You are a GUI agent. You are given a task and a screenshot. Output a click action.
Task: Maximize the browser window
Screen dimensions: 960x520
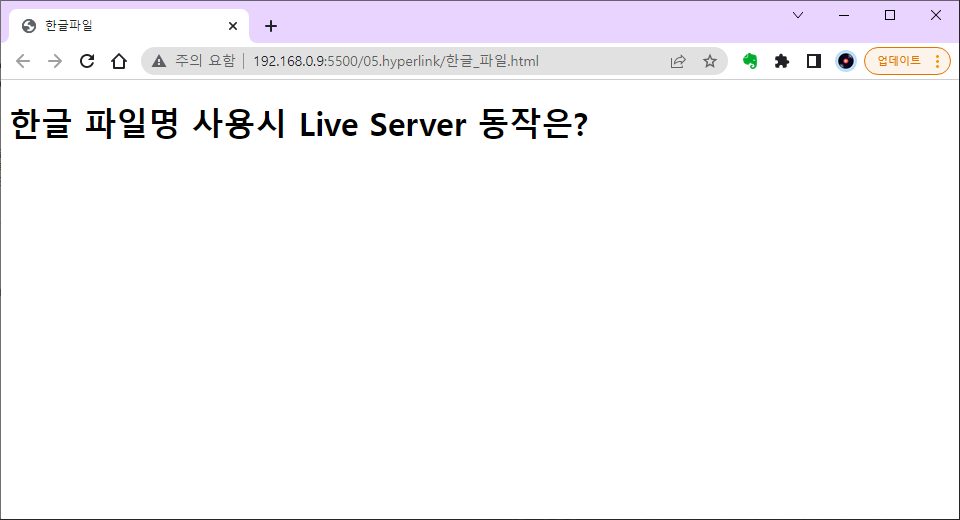pyautogui.click(x=890, y=15)
